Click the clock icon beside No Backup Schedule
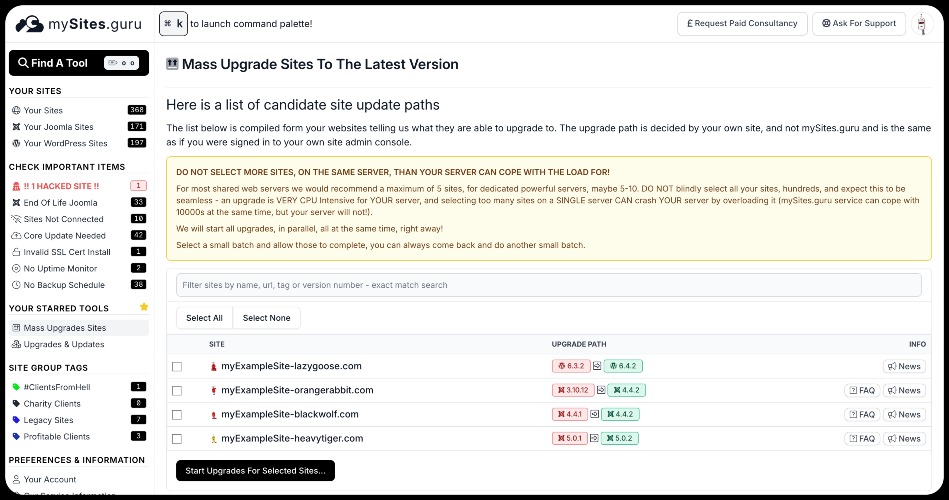The height and width of the screenshot is (500, 949). (16, 285)
